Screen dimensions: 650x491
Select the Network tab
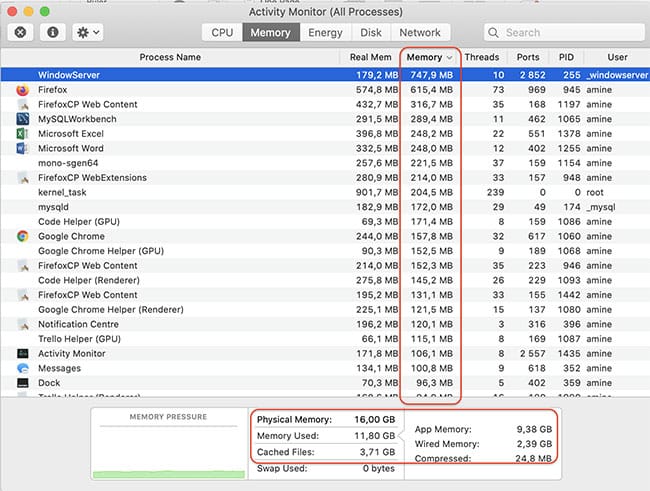419,32
